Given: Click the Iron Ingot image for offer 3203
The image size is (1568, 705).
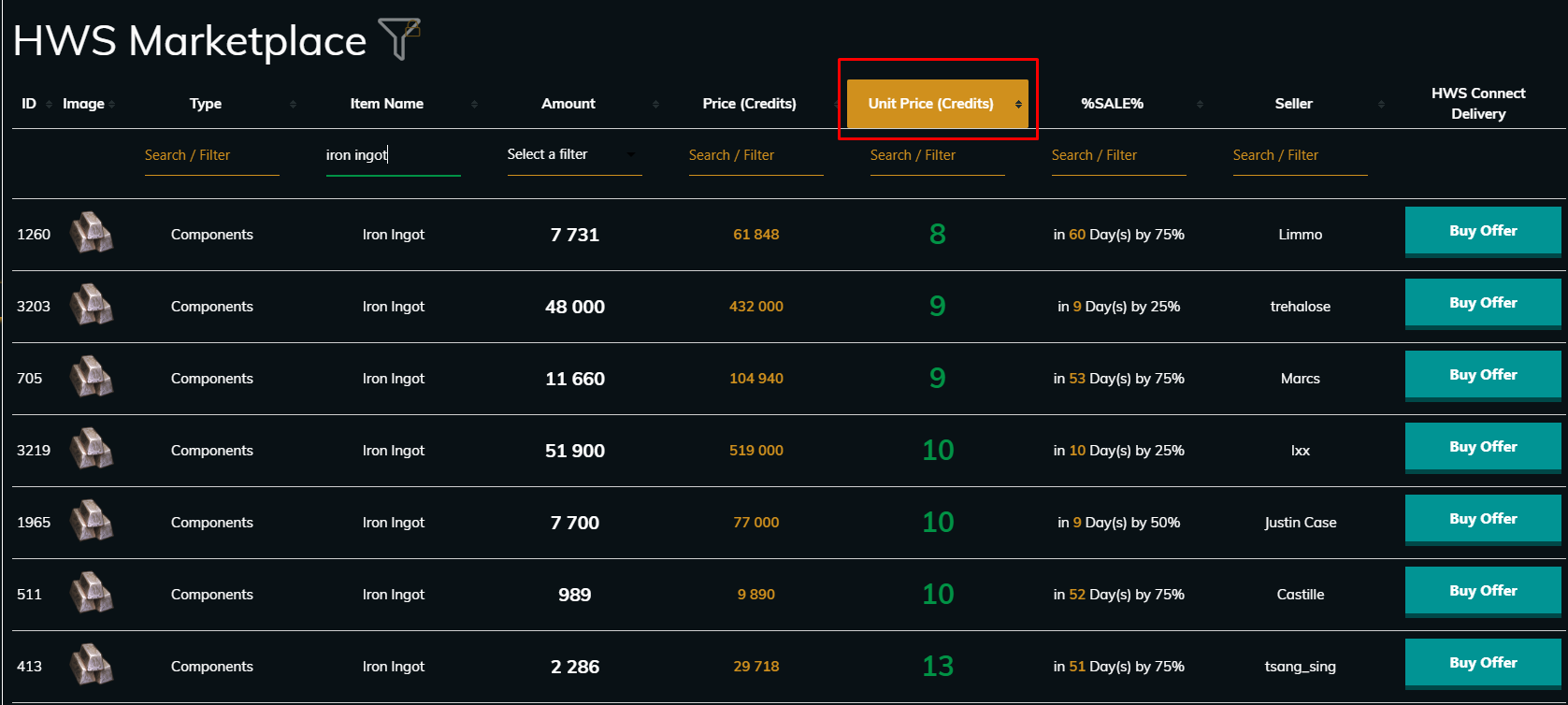Looking at the screenshot, I should pos(92,306).
